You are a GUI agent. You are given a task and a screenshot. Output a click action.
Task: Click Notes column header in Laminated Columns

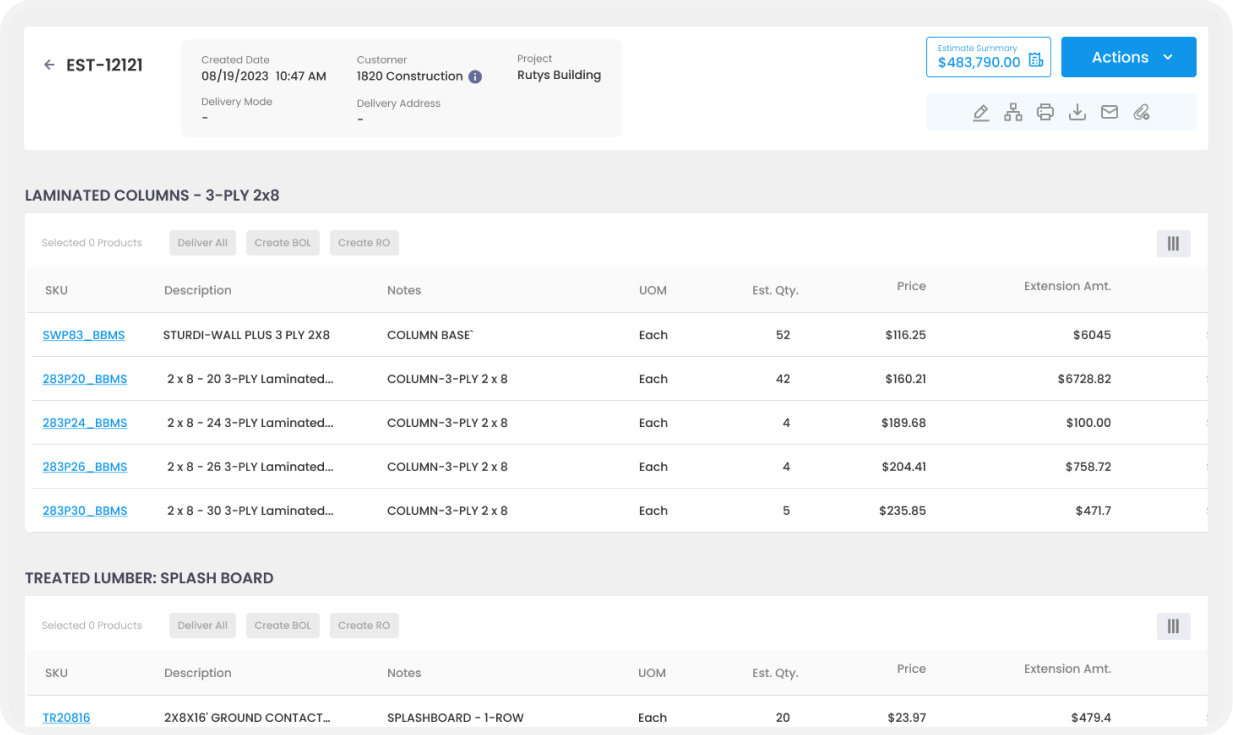[404, 290]
